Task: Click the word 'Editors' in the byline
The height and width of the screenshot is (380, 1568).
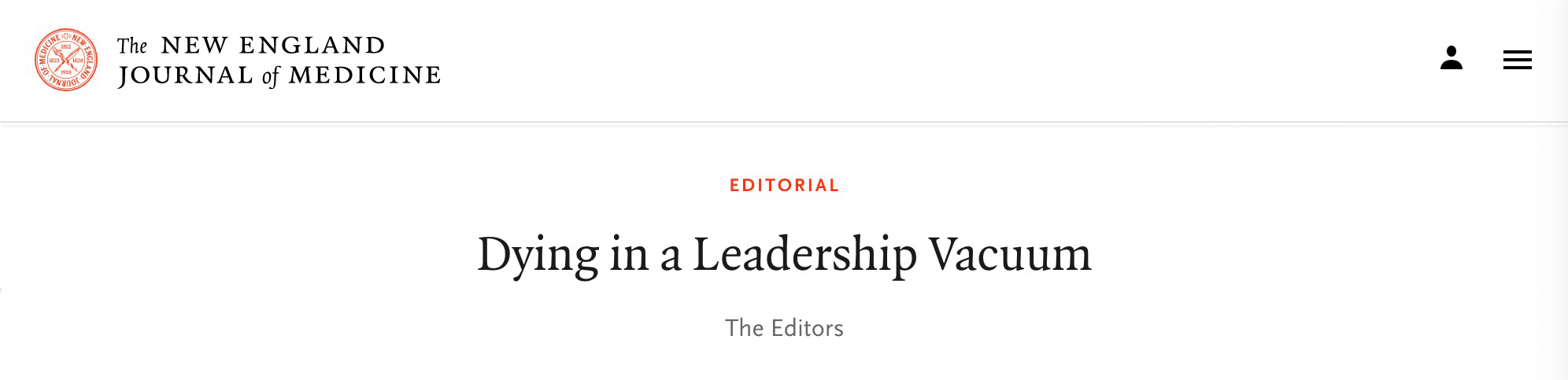Action: 808,328
